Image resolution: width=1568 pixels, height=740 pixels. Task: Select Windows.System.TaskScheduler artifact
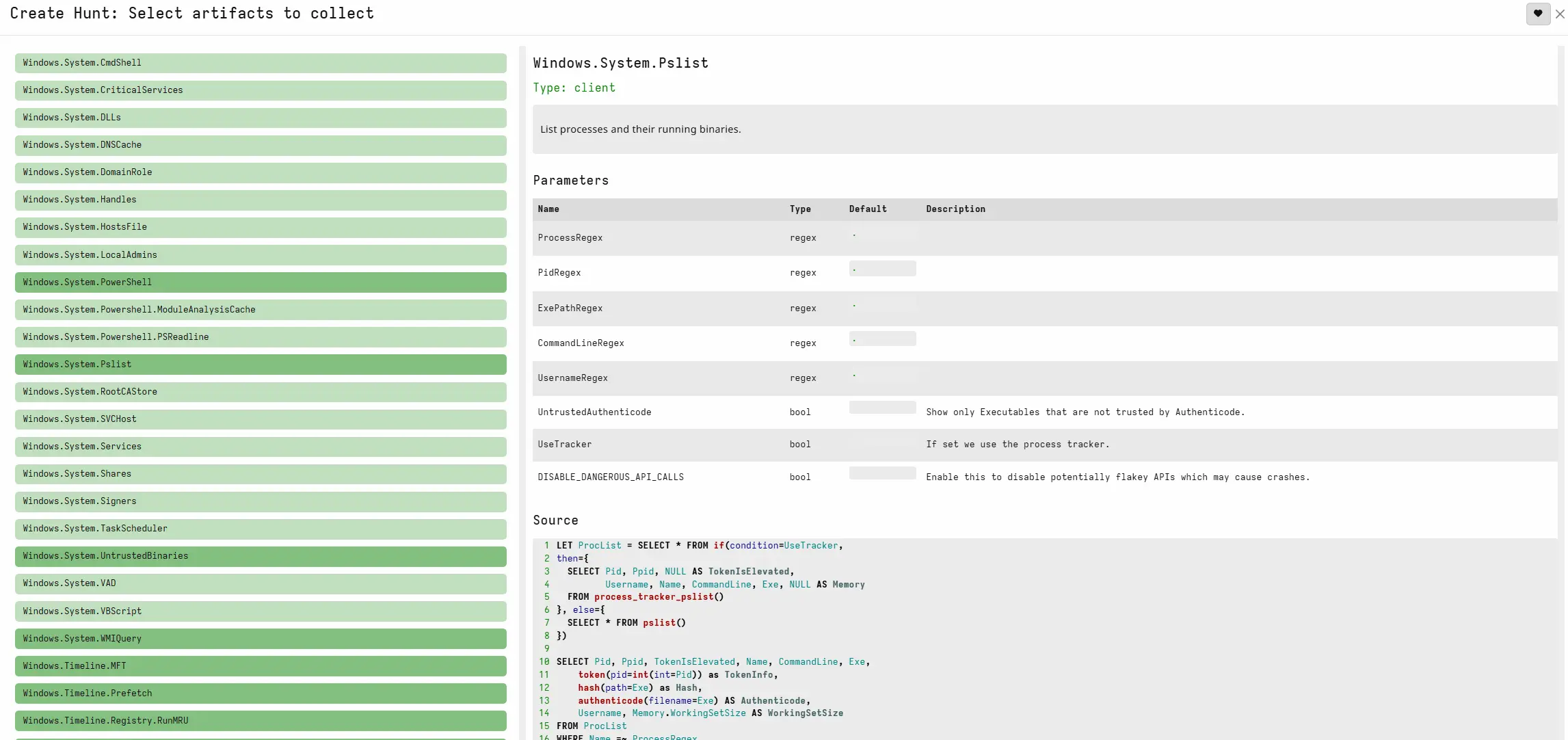tap(261, 529)
